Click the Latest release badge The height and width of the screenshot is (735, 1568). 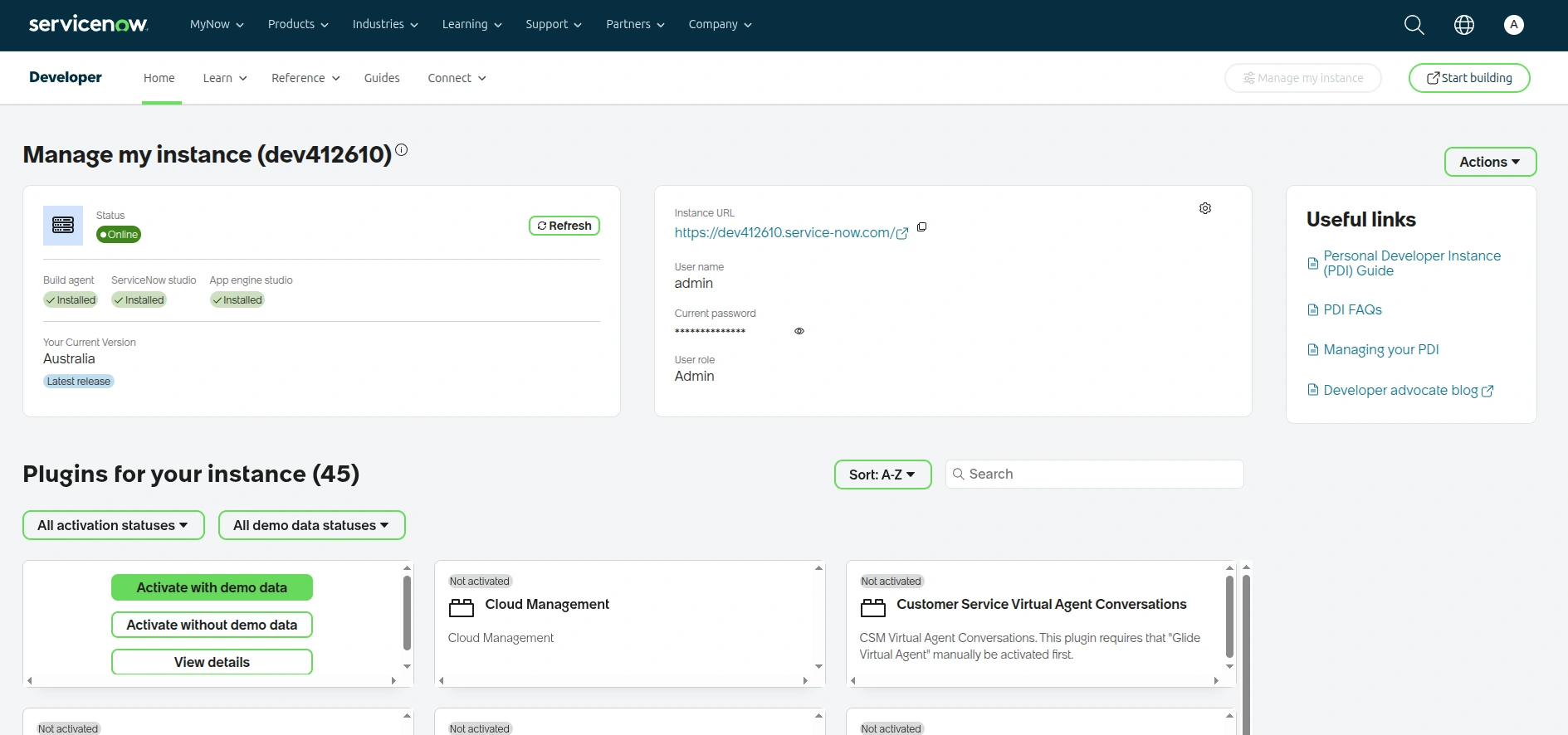(79, 382)
